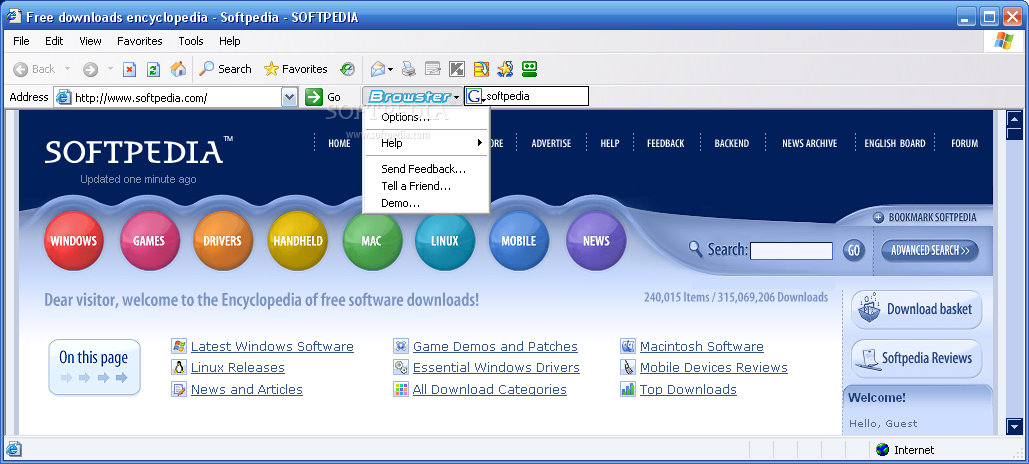
Task: Open the Drivers category ball
Action: (222, 241)
